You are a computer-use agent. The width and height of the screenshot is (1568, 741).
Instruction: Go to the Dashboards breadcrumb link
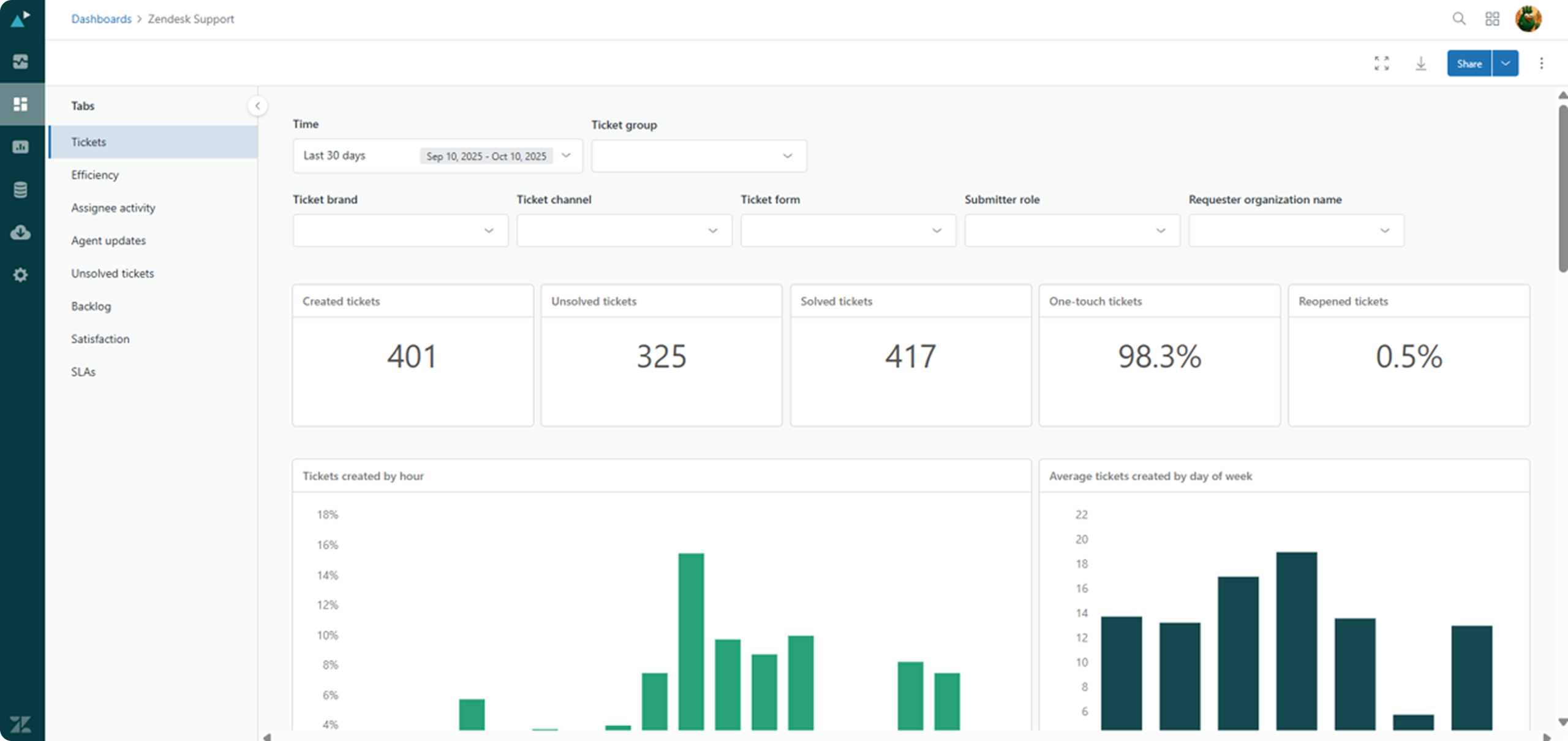101,19
